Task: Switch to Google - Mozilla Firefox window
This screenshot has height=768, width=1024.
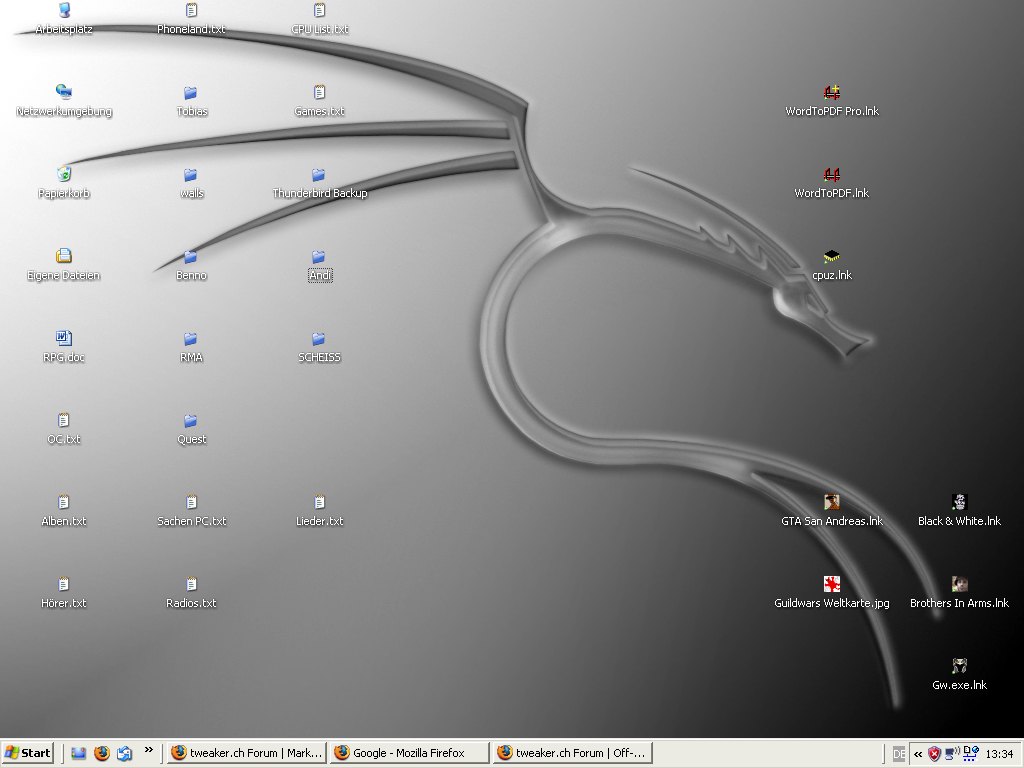Action: pyautogui.click(x=410, y=753)
